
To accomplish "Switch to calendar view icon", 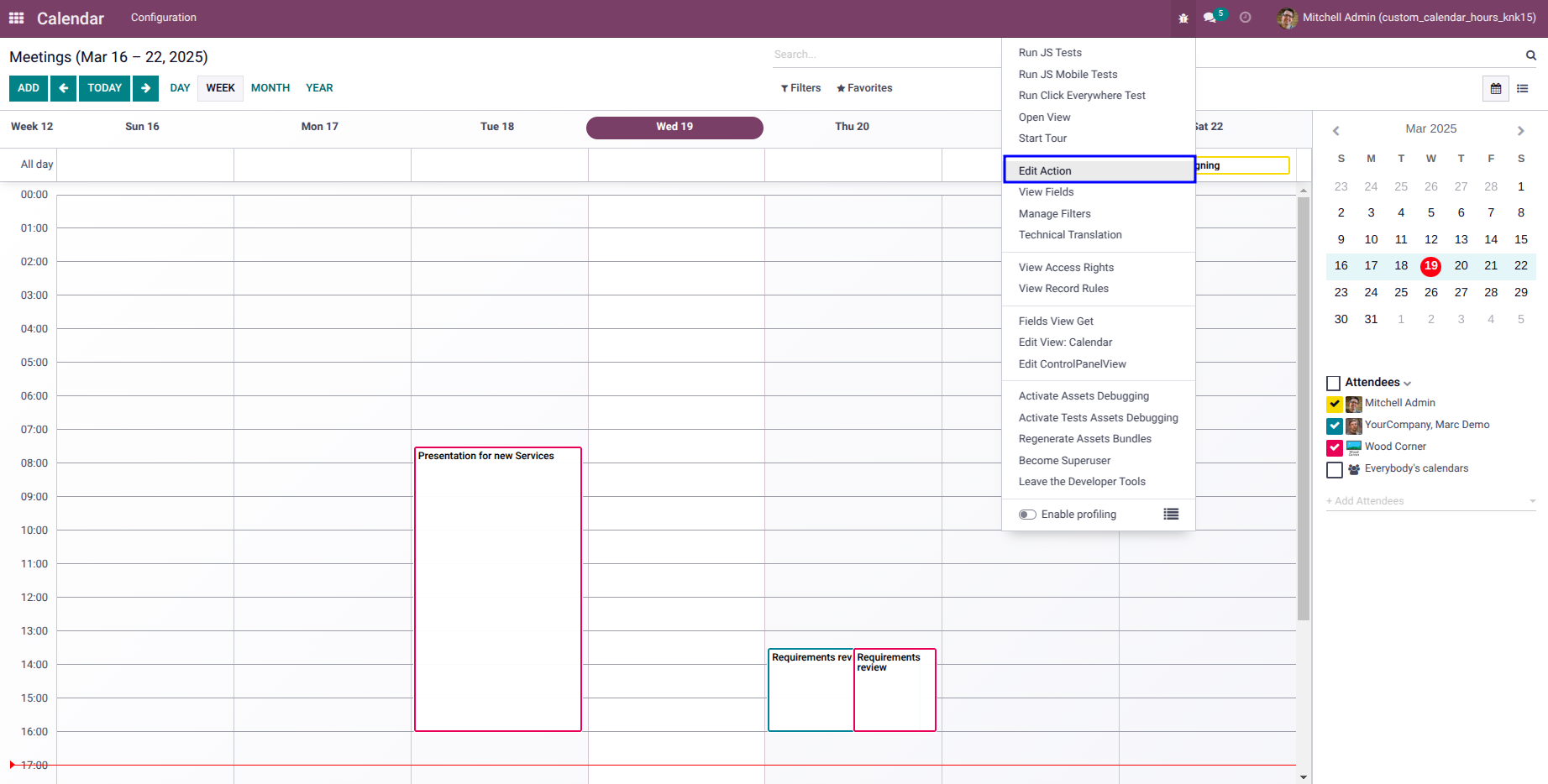I will pos(1496,88).
